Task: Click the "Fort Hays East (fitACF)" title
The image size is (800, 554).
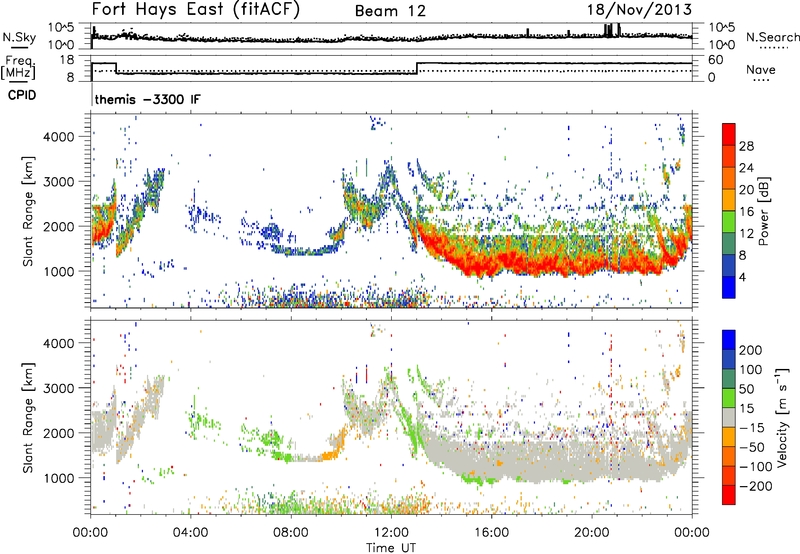Action: (195, 10)
